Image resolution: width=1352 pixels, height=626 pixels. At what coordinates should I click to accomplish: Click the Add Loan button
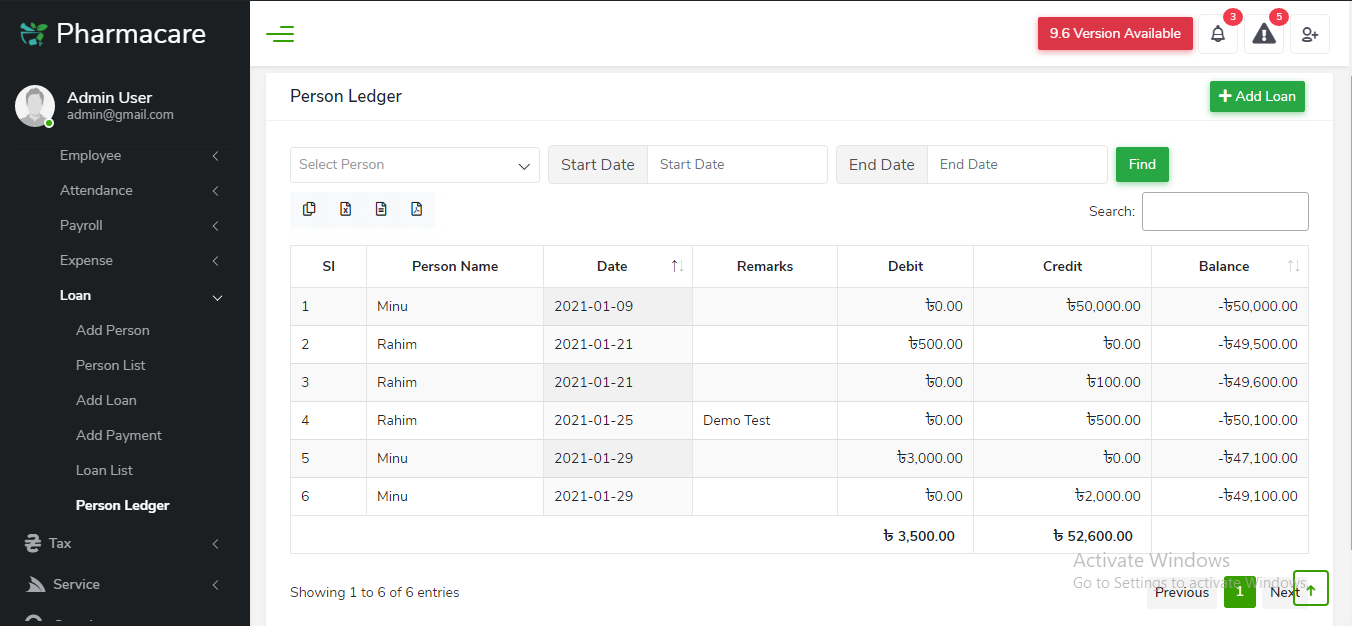tap(1257, 96)
